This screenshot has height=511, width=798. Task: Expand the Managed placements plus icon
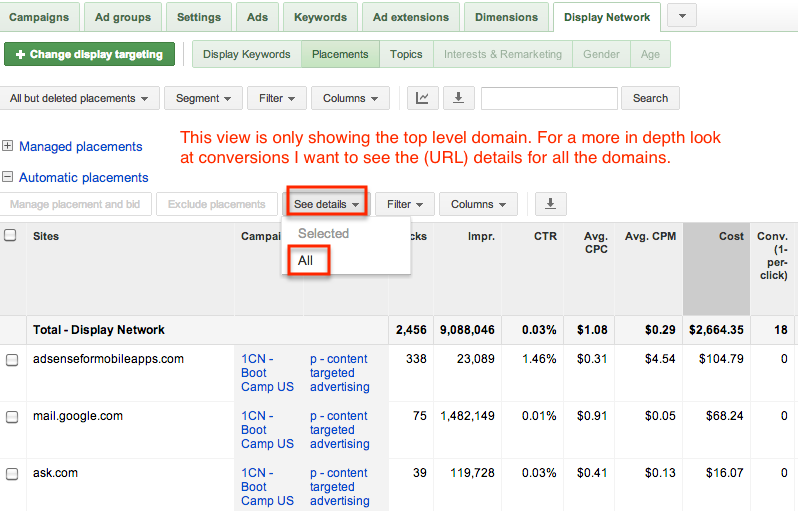click(x=7, y=146)
